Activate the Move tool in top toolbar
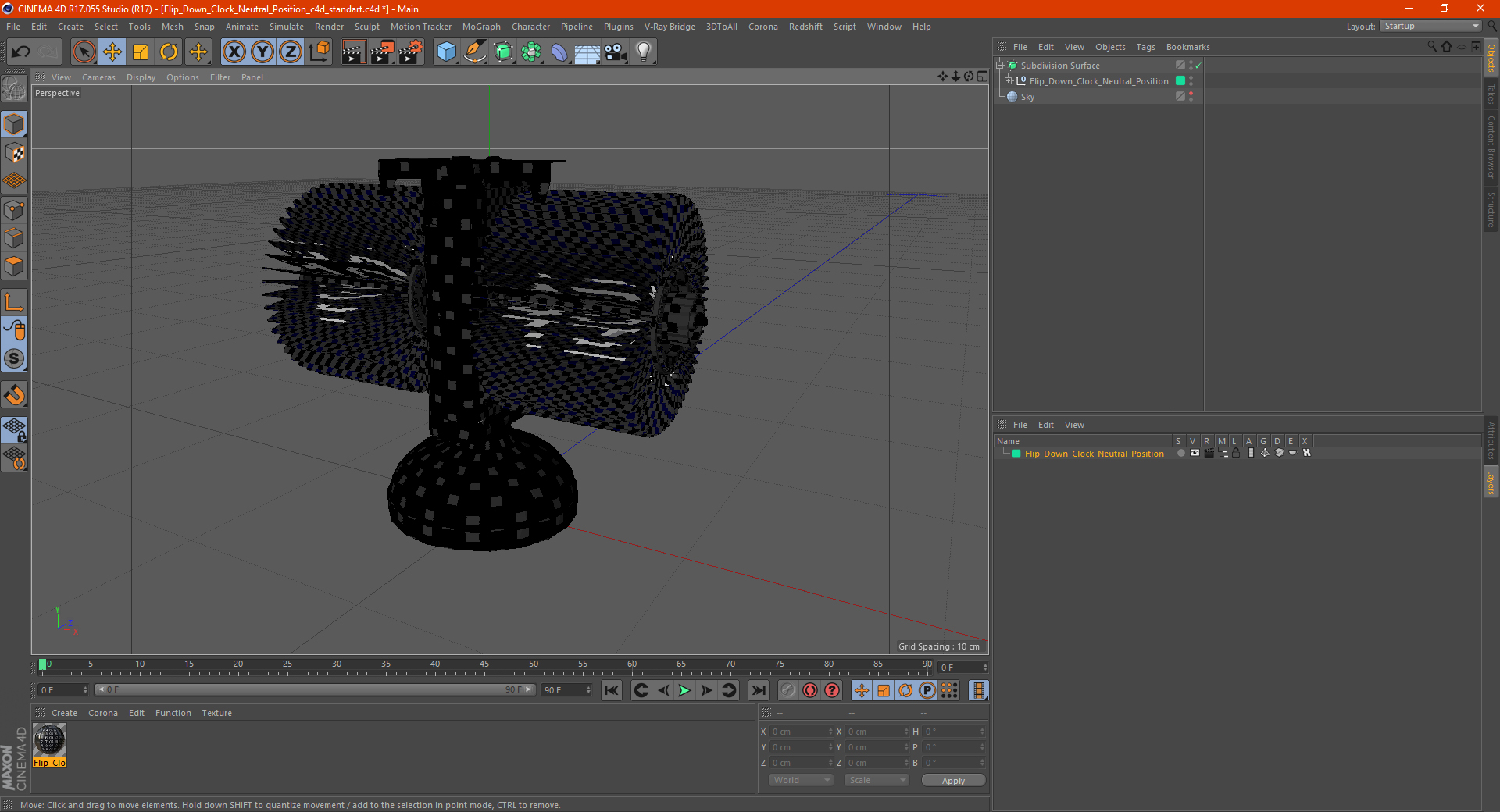Viewport: 1500px width, 812px height. 112,52
